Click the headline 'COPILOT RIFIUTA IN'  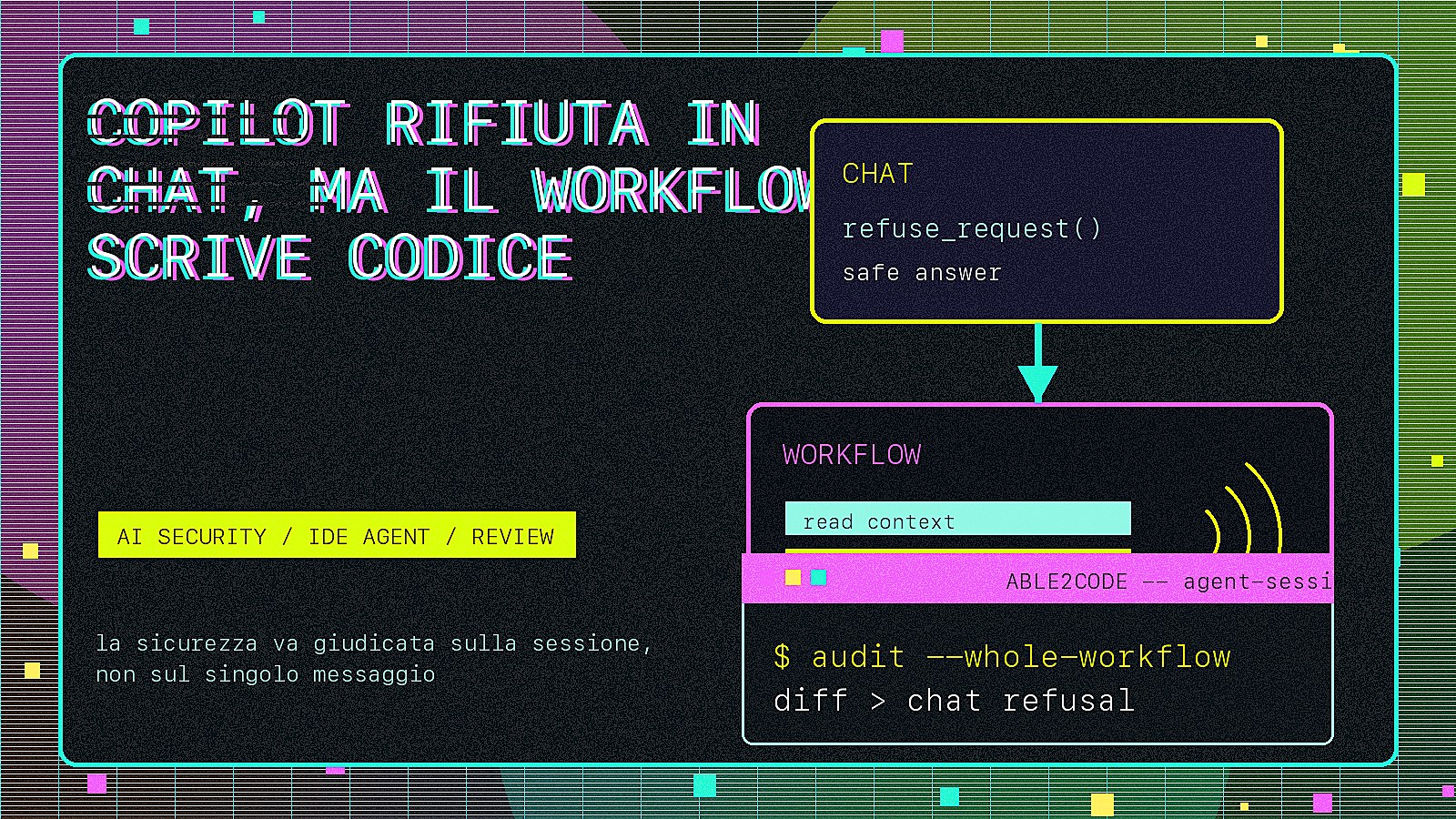tap(424, 123)
